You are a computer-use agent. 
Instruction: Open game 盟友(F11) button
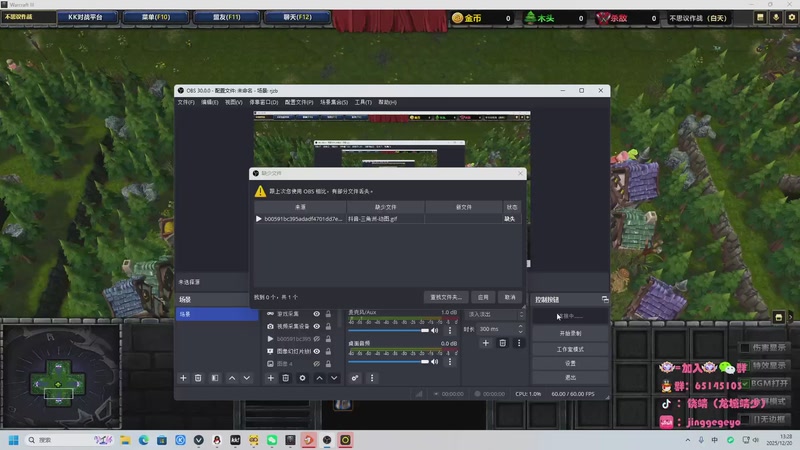click(227, 17)
